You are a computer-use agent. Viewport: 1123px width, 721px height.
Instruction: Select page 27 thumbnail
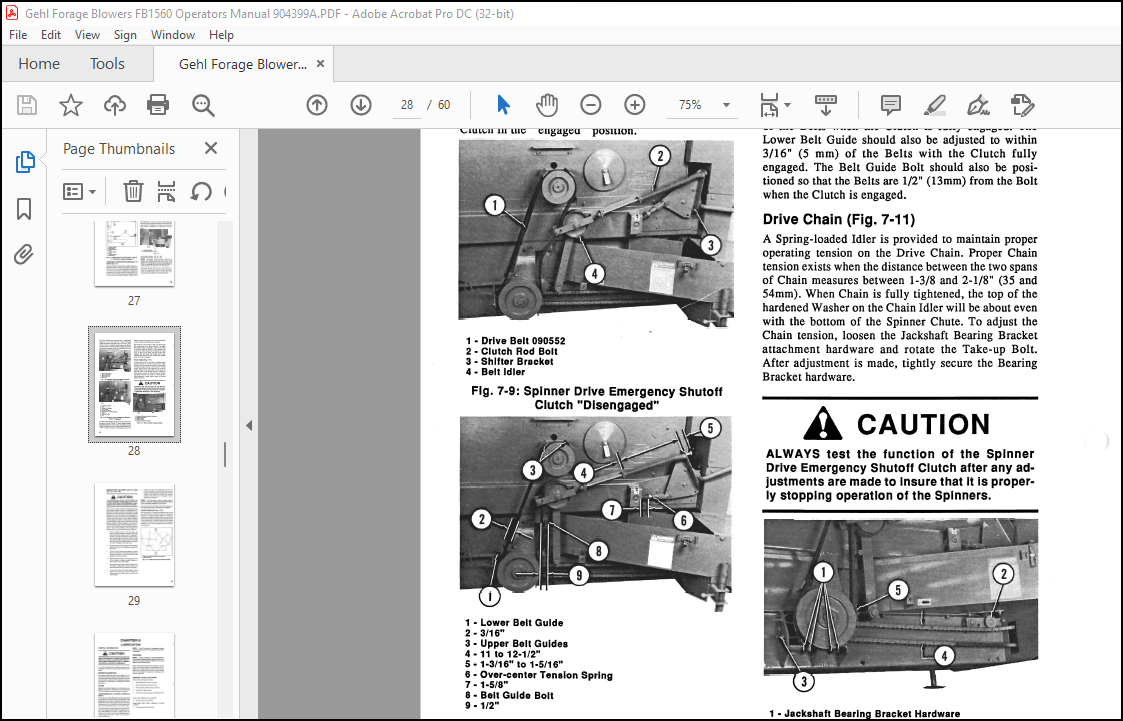[x=134, y=253]
